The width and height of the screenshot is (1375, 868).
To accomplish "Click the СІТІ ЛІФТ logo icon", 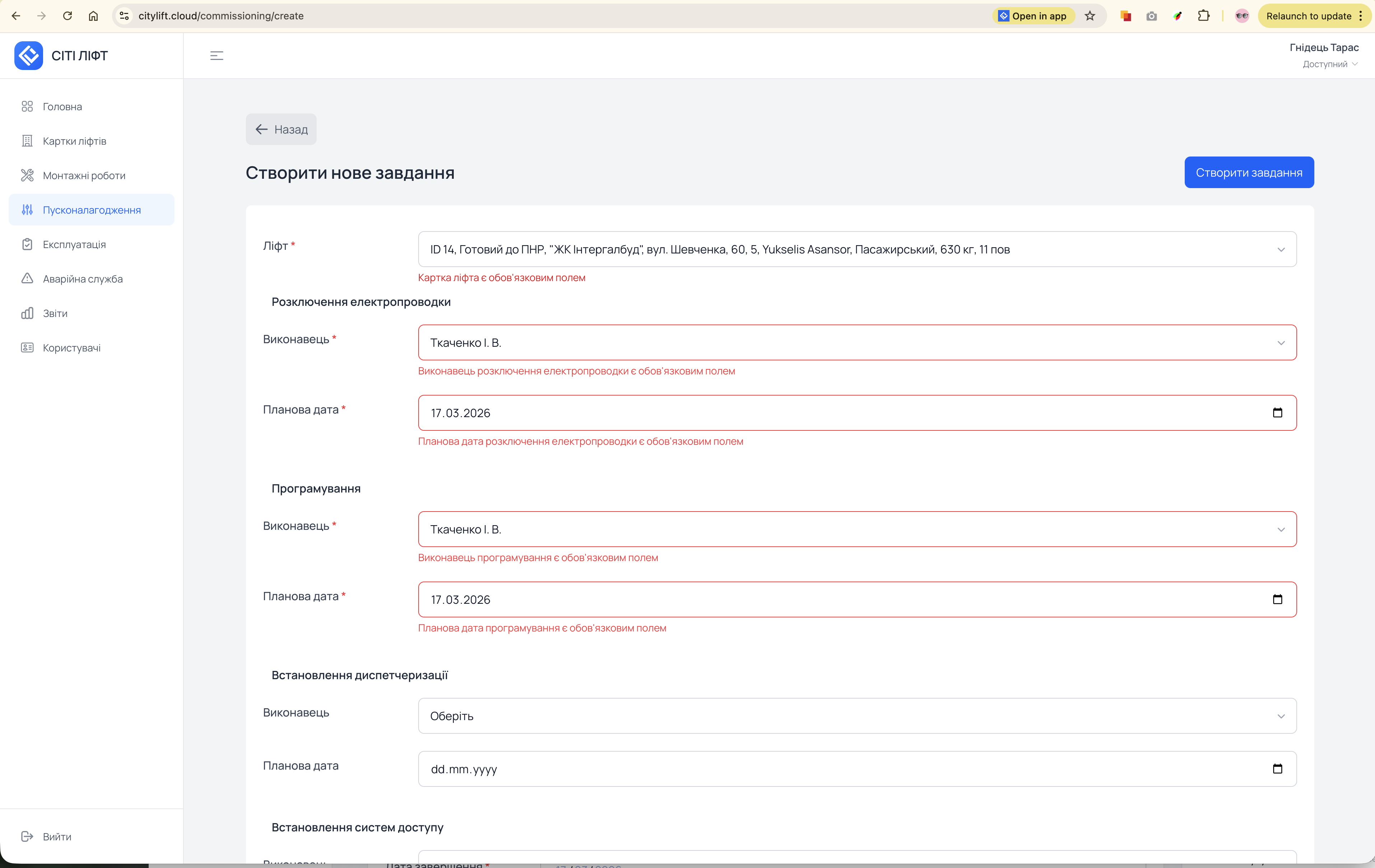I will click(x=29, y=55).
